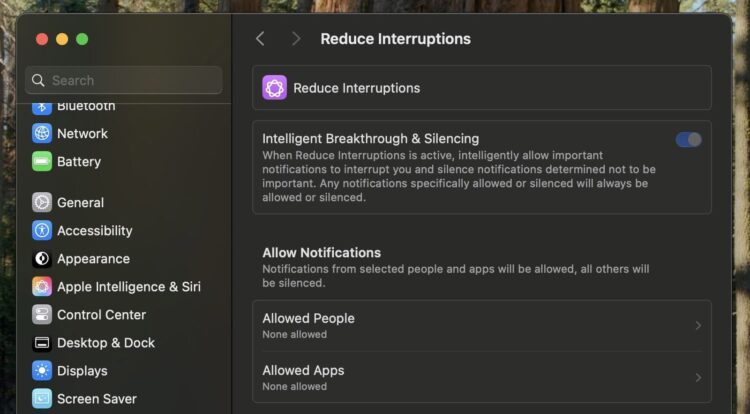Open Network settings pane

pyautogui.click(x=82, y=133)
